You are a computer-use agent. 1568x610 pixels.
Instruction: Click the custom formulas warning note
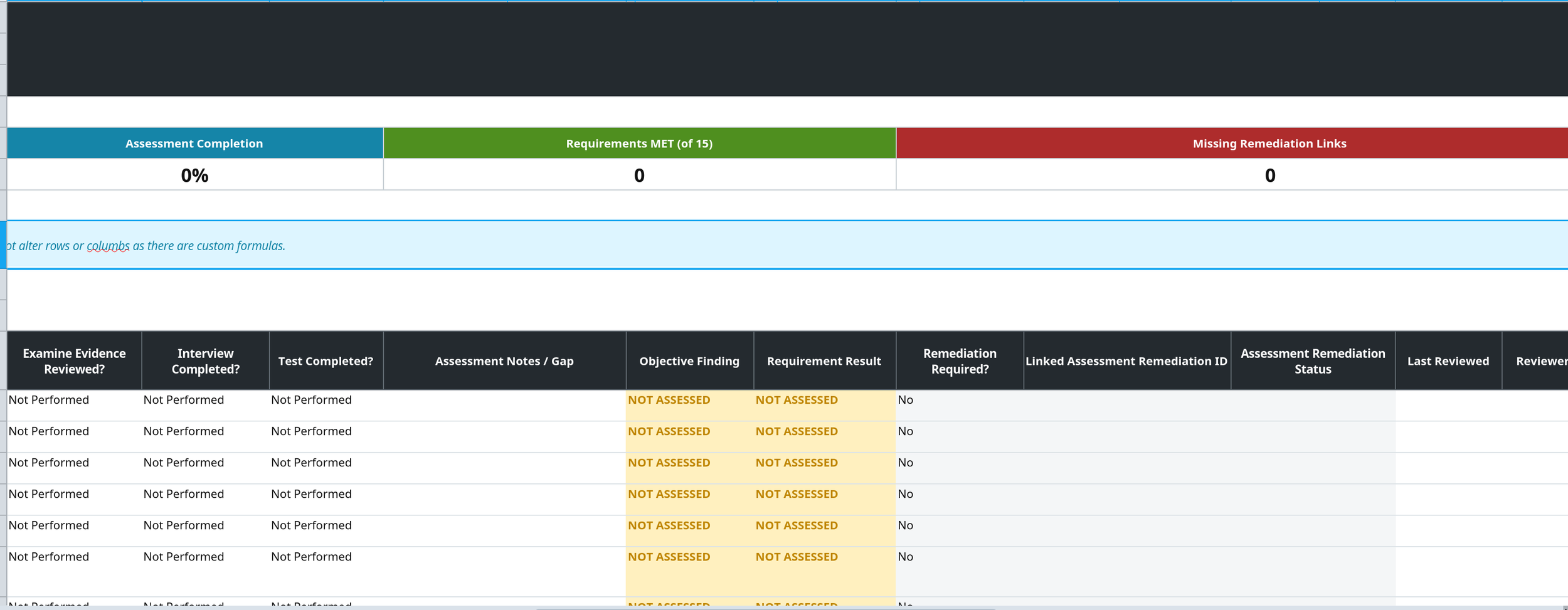point(787,245)
